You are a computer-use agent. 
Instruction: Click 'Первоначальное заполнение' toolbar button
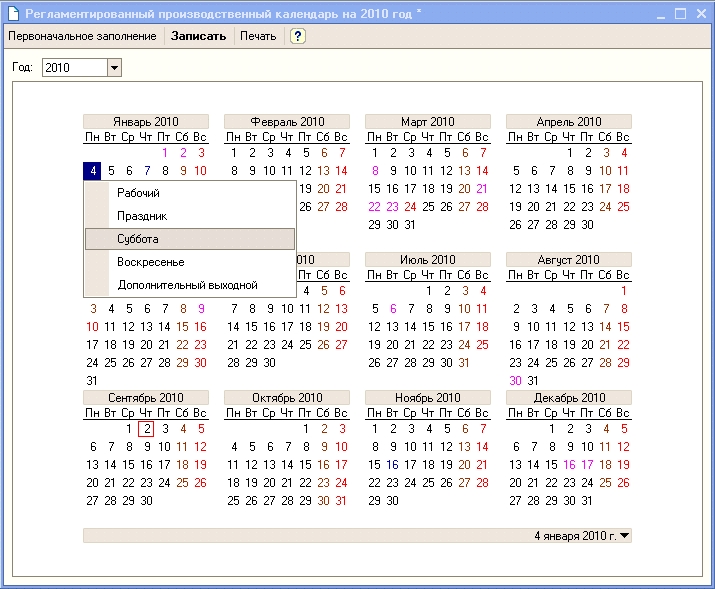point(82,36)
